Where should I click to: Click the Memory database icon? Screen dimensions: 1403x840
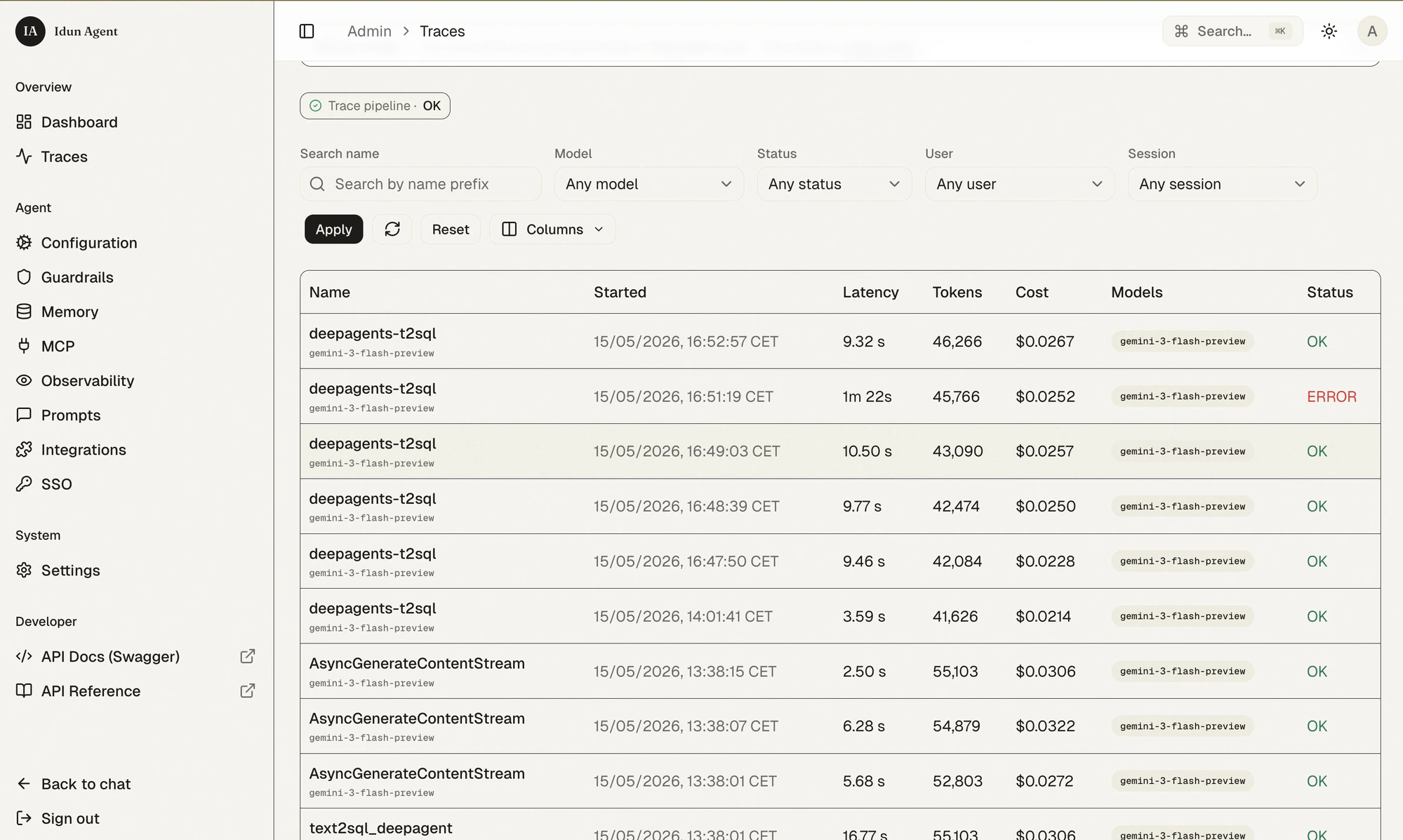pos(24,312)
